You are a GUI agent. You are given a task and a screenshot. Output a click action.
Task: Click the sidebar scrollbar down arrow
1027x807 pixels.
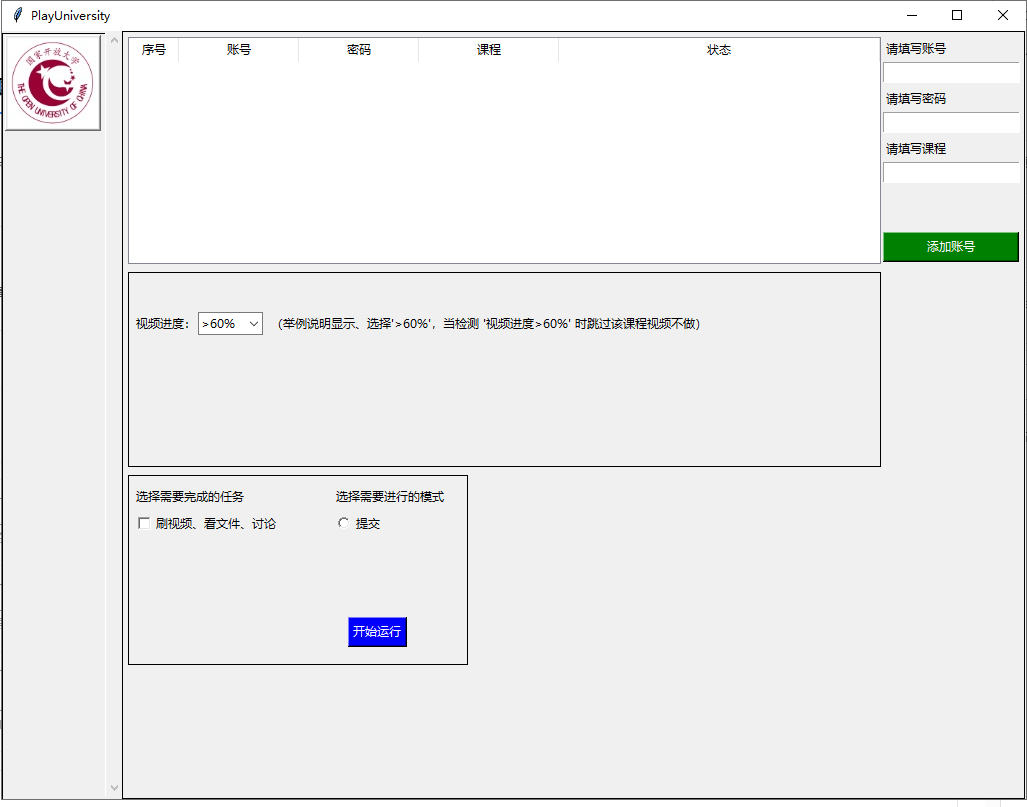click(x=114, y=787)
